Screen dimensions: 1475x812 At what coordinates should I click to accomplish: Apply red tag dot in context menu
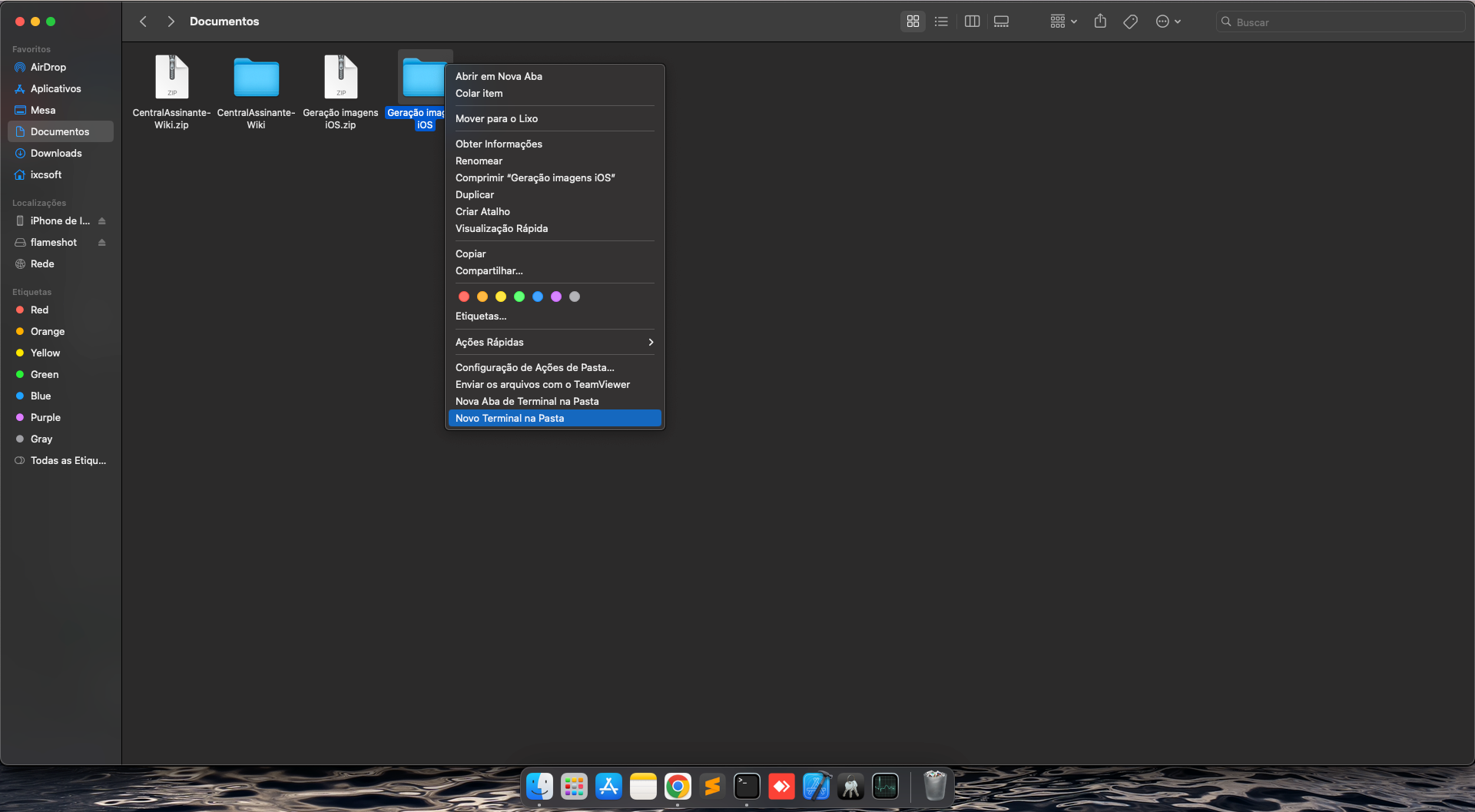[464, 297]
